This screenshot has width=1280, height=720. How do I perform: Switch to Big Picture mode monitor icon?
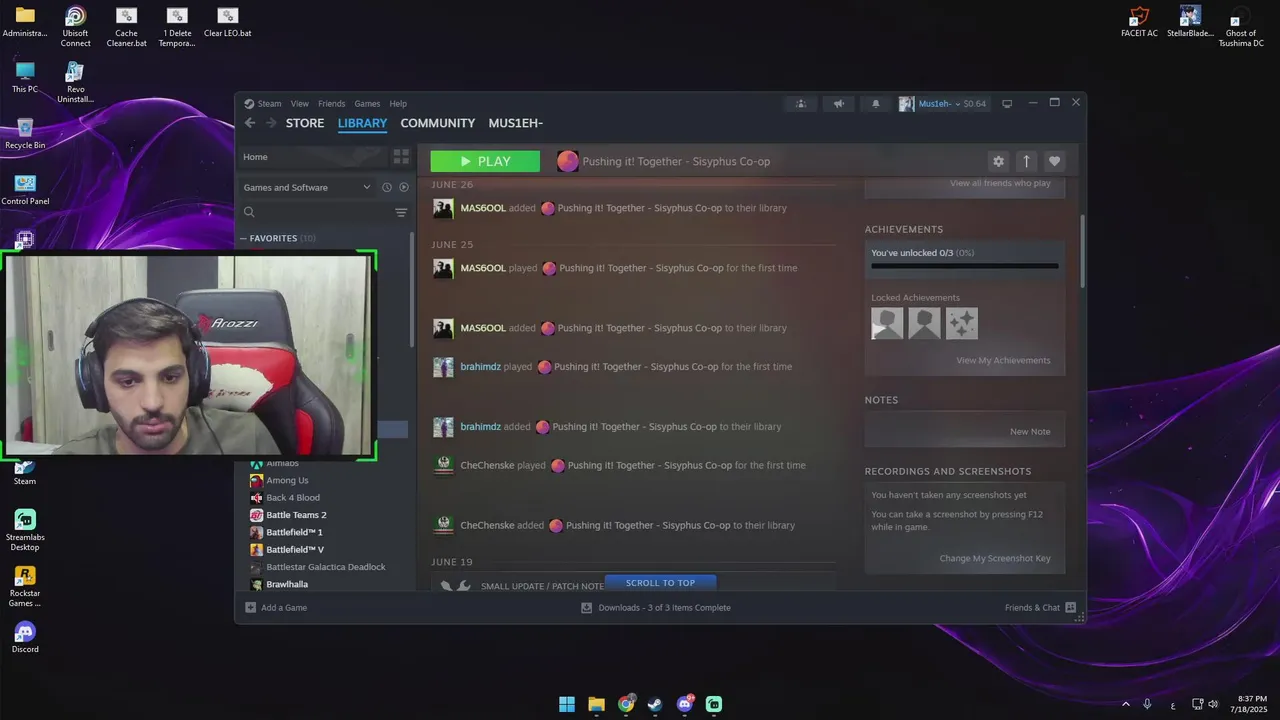coord(1007,104)
